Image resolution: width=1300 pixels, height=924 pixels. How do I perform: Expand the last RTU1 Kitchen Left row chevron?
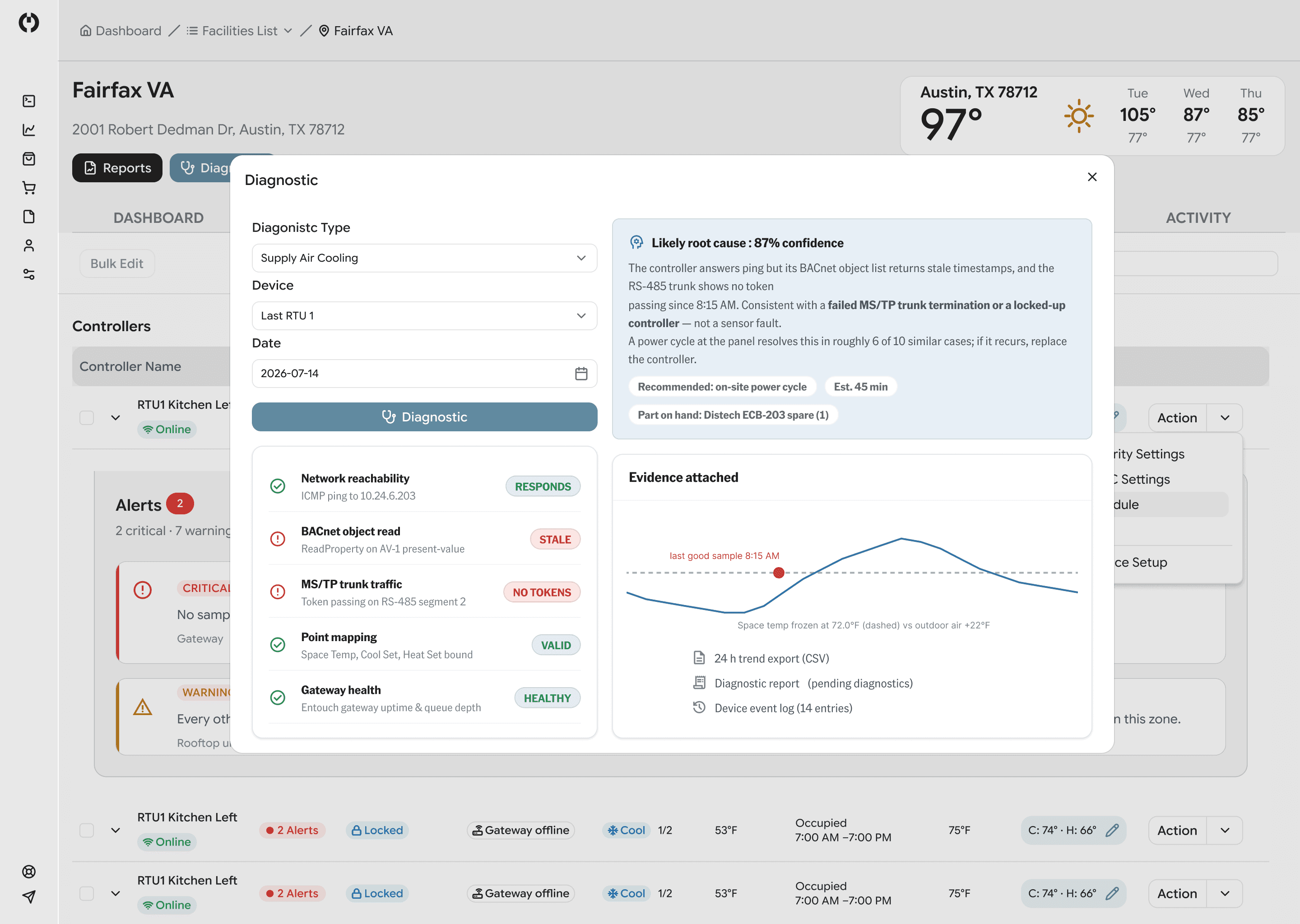coord(116,893)
